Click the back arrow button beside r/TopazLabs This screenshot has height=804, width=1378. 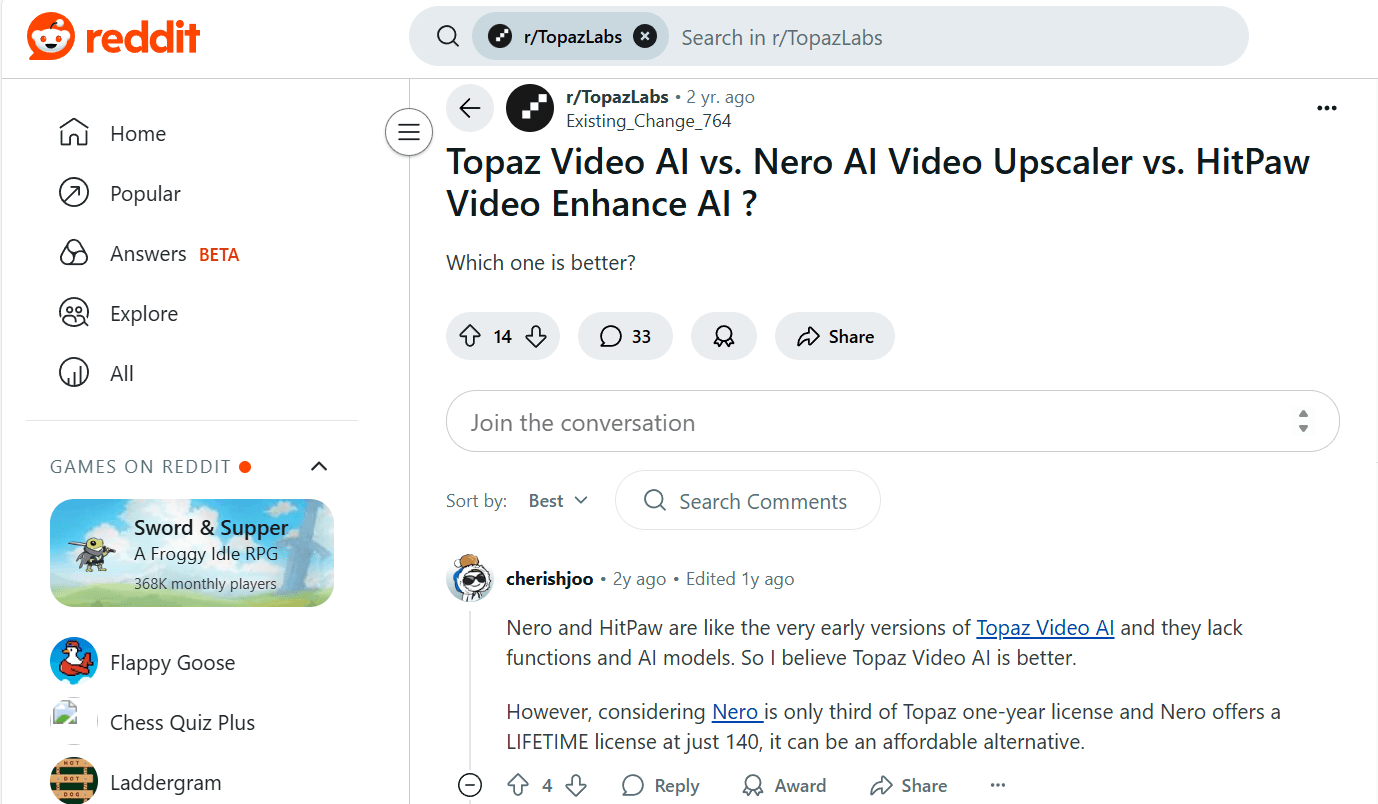coord(470,108)
